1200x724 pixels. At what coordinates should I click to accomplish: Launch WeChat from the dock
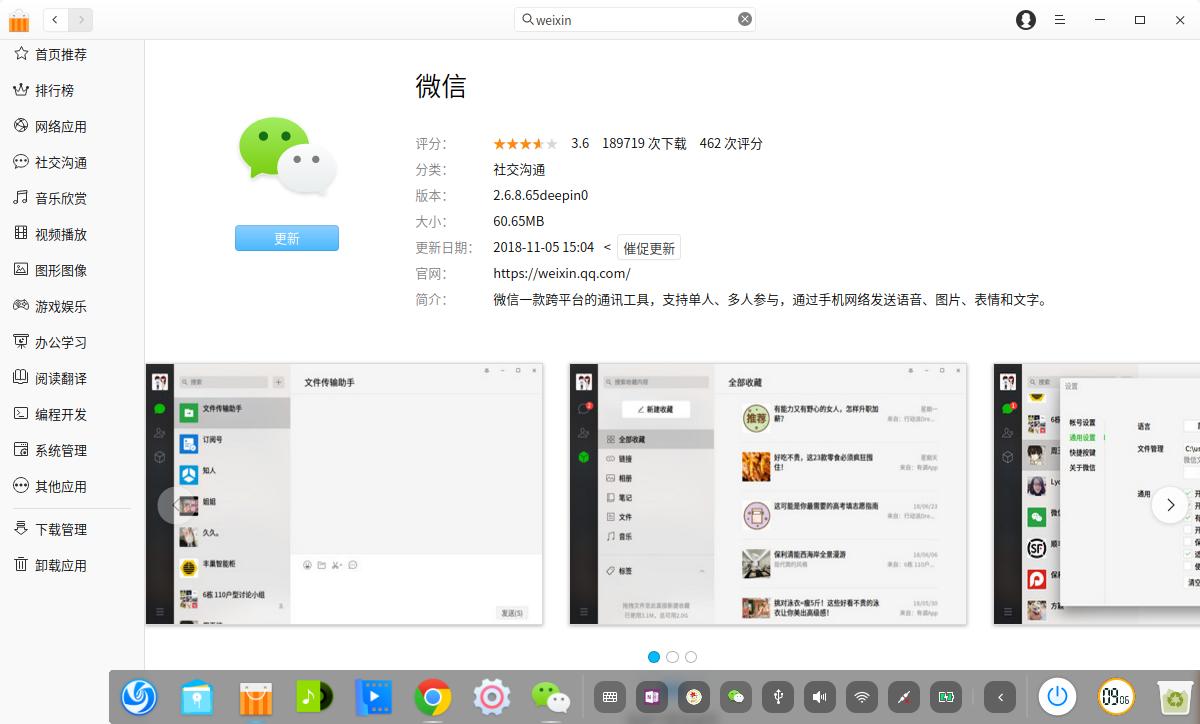click(553, 697)
